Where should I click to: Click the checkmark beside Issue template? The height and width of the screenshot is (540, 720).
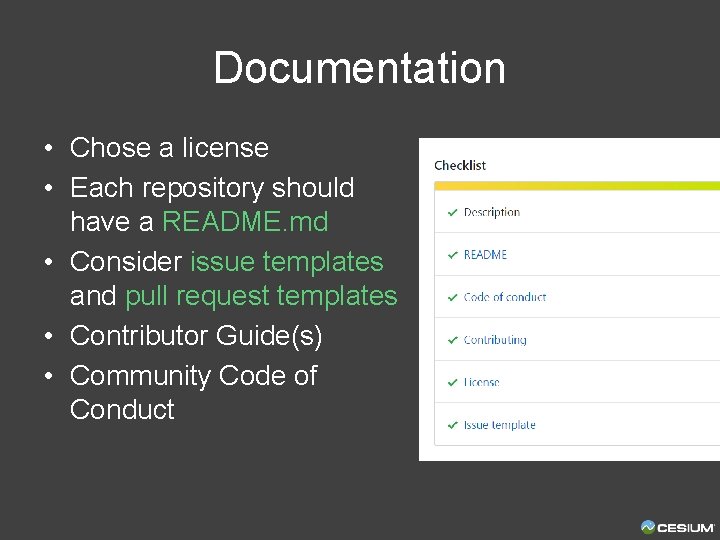tap(453, 425)
